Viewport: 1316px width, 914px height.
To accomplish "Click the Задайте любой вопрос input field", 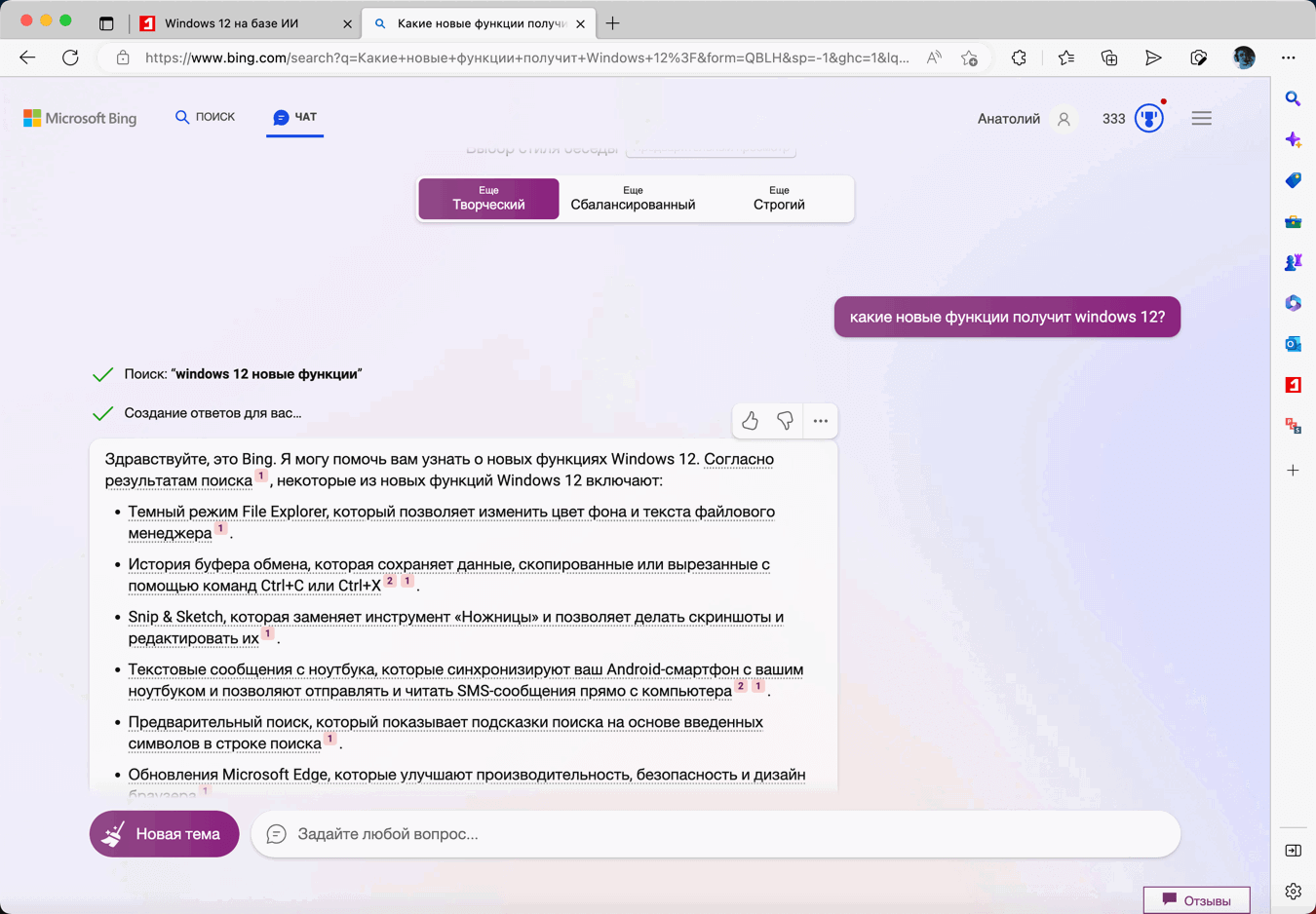I will (716, 834).
